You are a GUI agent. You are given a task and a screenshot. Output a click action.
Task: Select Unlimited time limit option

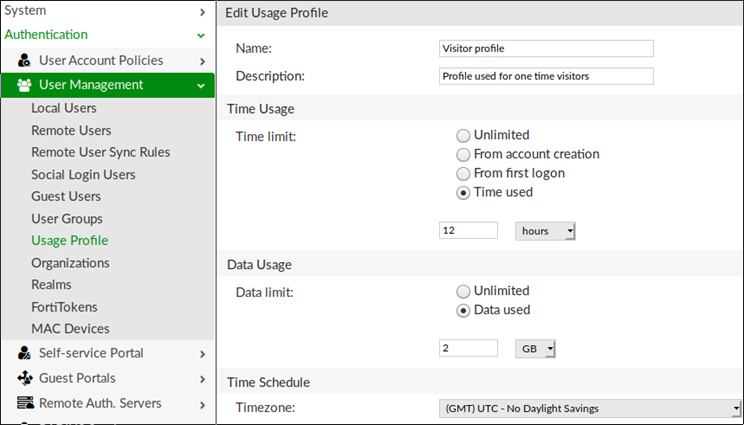click(x=463, y=135)
